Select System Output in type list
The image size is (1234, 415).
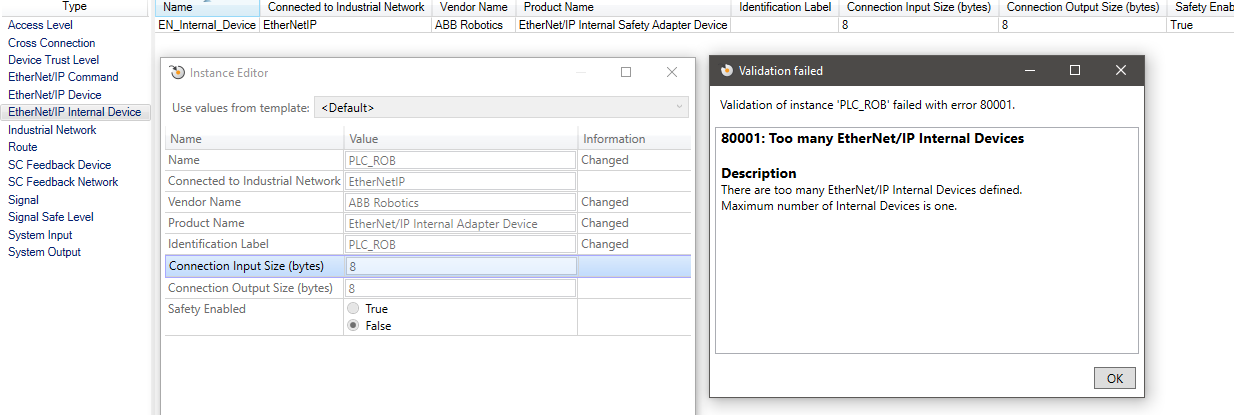pos(45,252)
